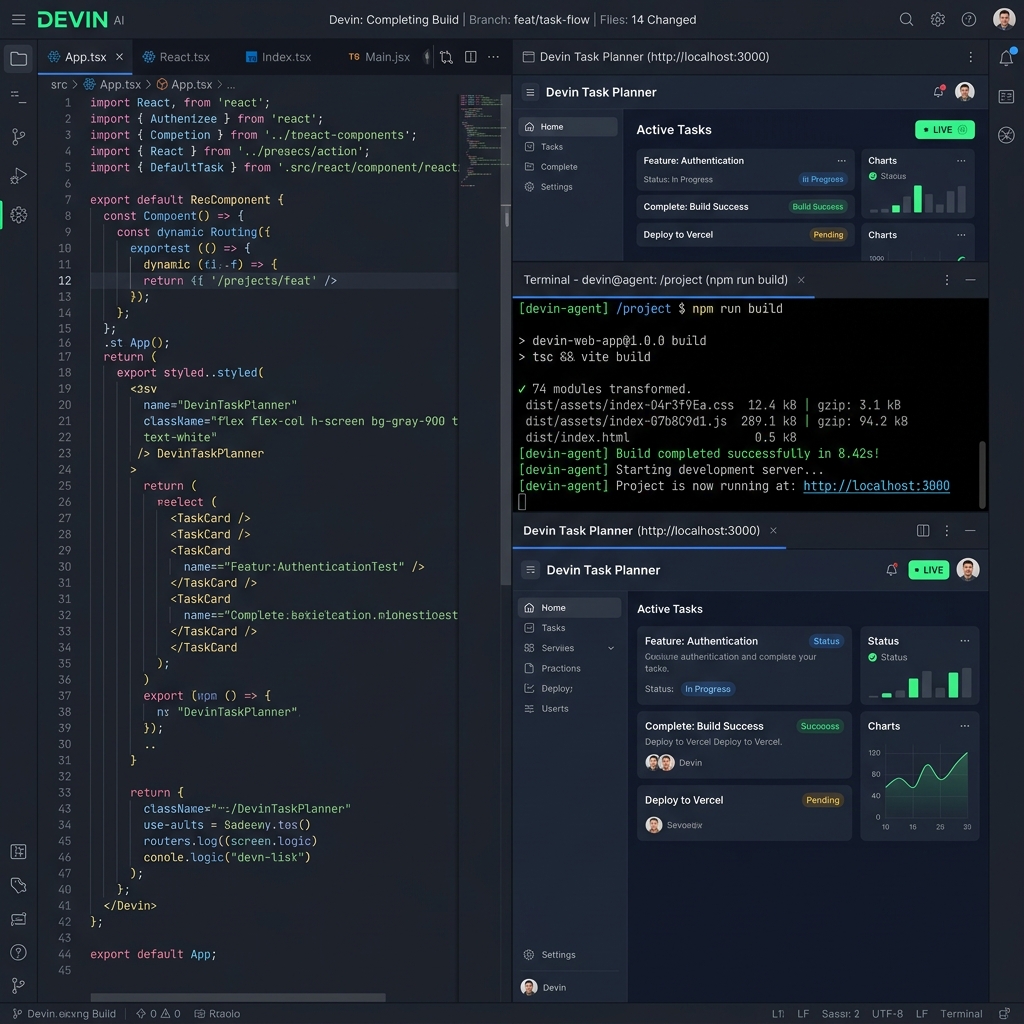
Task: Open help question mark in top bar
Action: pyautogui.click(x=969, y=20)
